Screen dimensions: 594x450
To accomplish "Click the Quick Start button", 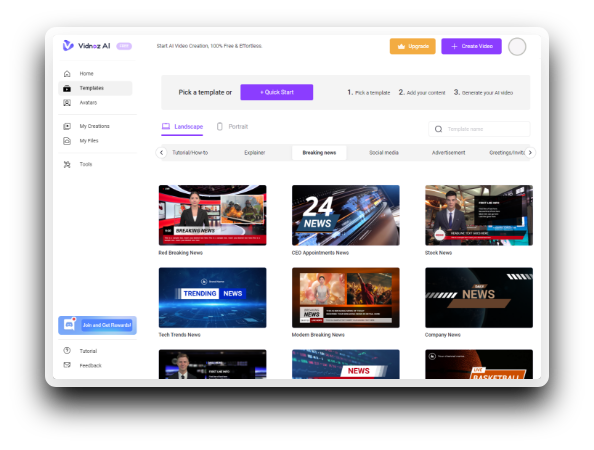I will pyautogui.click(x=277, y=92).
